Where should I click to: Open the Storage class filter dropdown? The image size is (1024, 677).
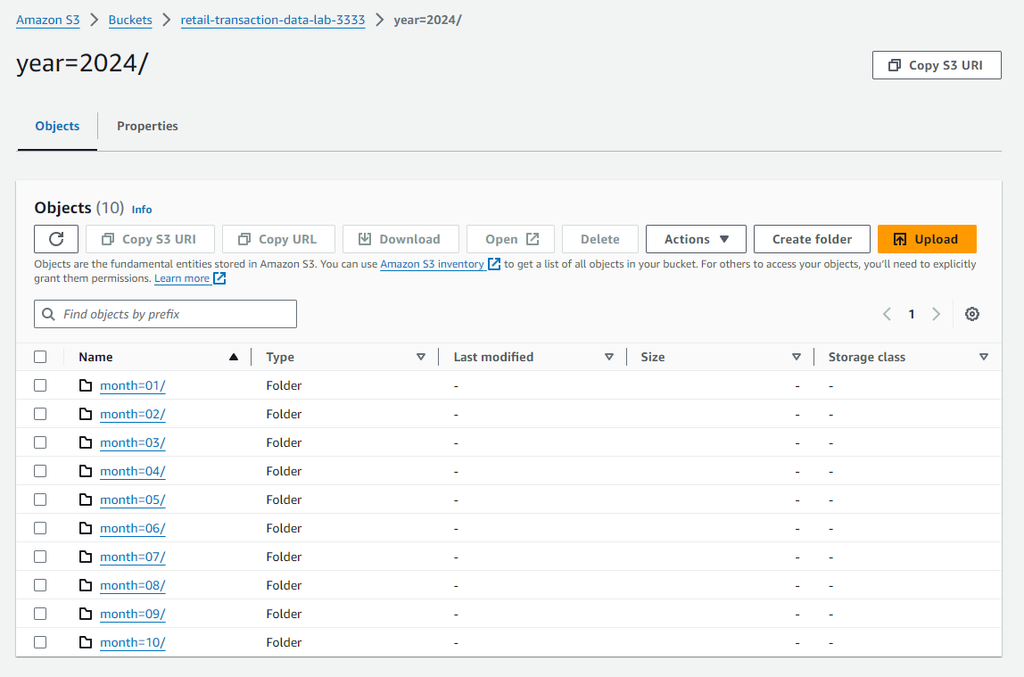pos(984,356)
